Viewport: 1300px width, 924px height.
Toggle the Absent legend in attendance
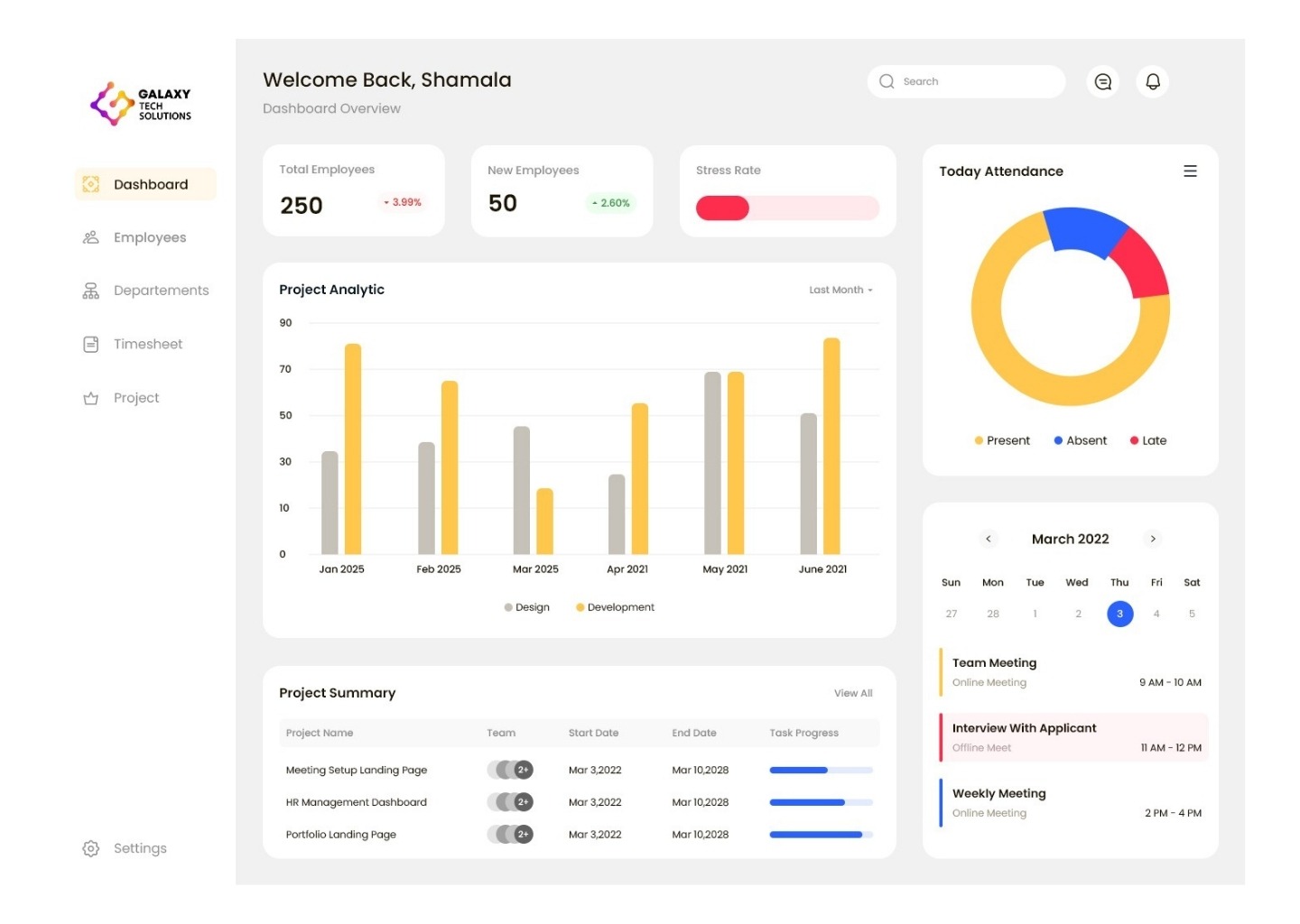(x=1080, y=441)
